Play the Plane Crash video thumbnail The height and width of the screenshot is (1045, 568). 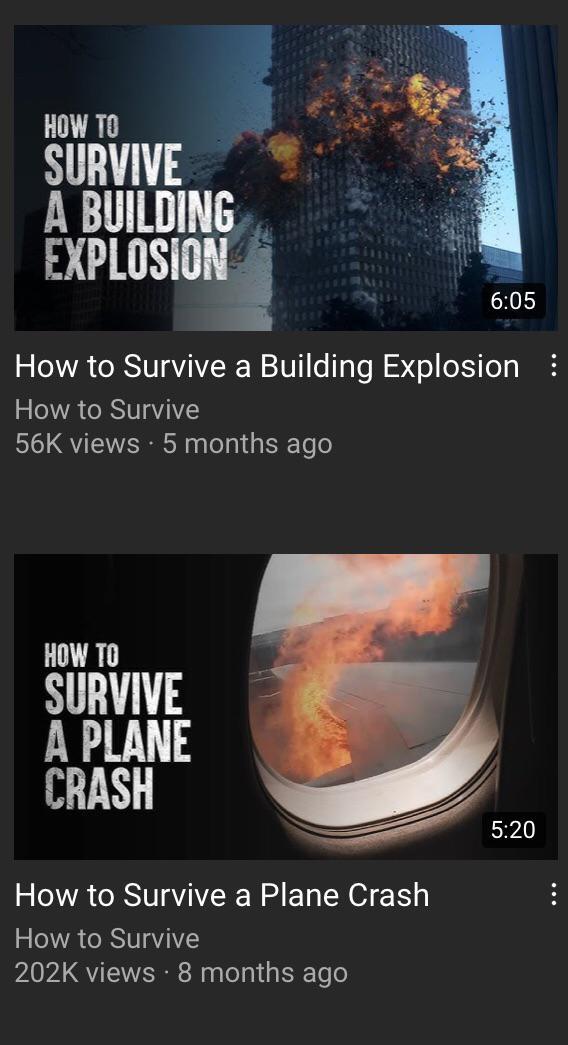285,706
